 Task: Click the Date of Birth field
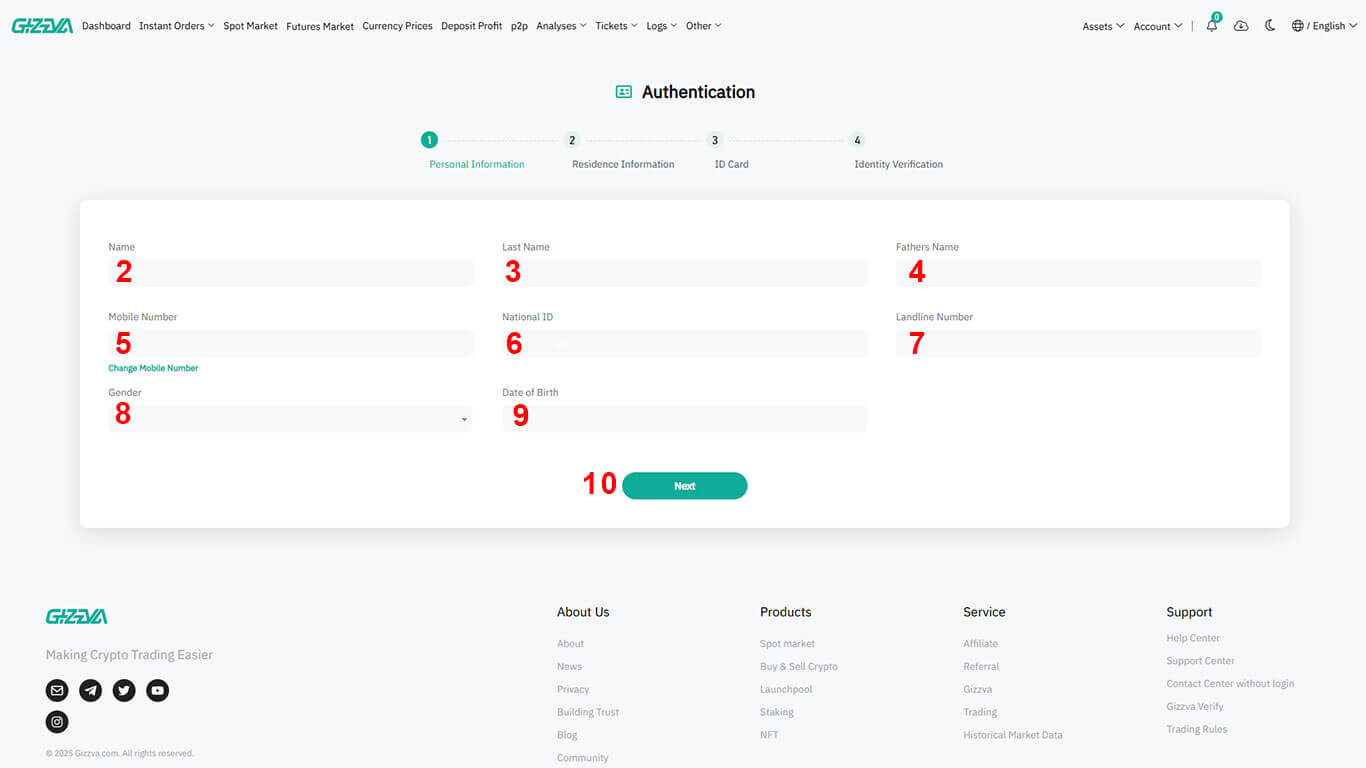click(684, 419)
